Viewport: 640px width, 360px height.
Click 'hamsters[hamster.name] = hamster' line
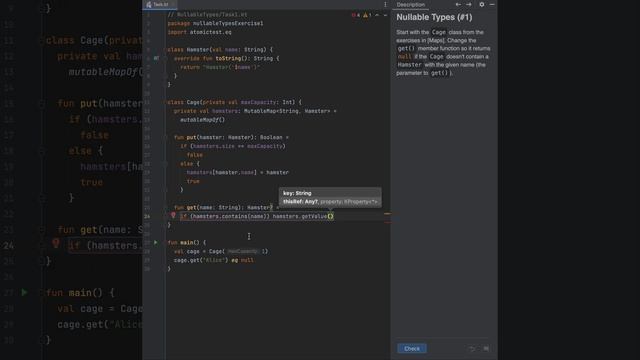click(238, 173)
